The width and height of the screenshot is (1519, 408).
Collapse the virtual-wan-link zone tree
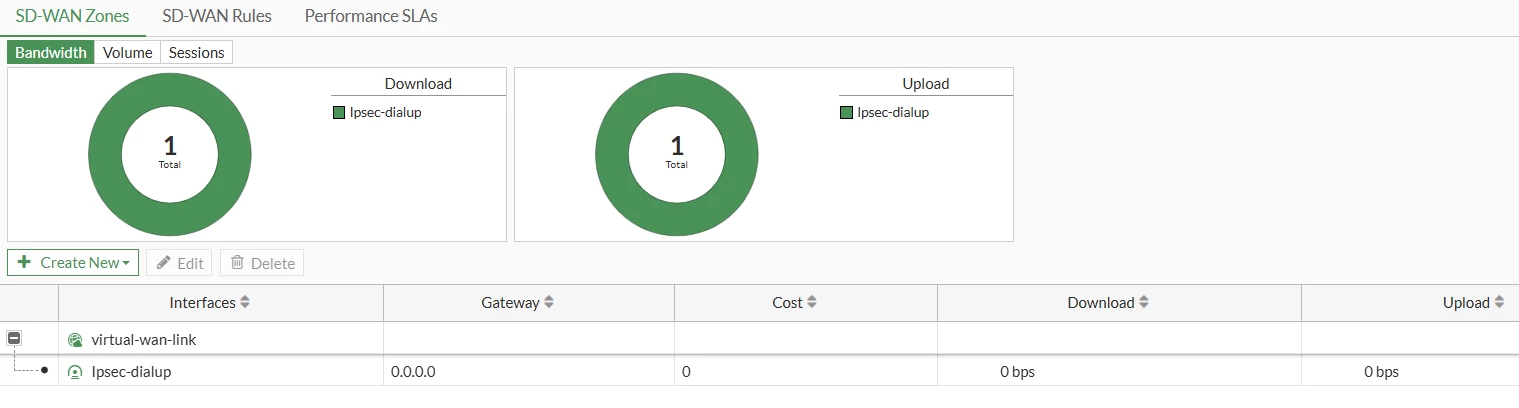[x=14, y=339]
